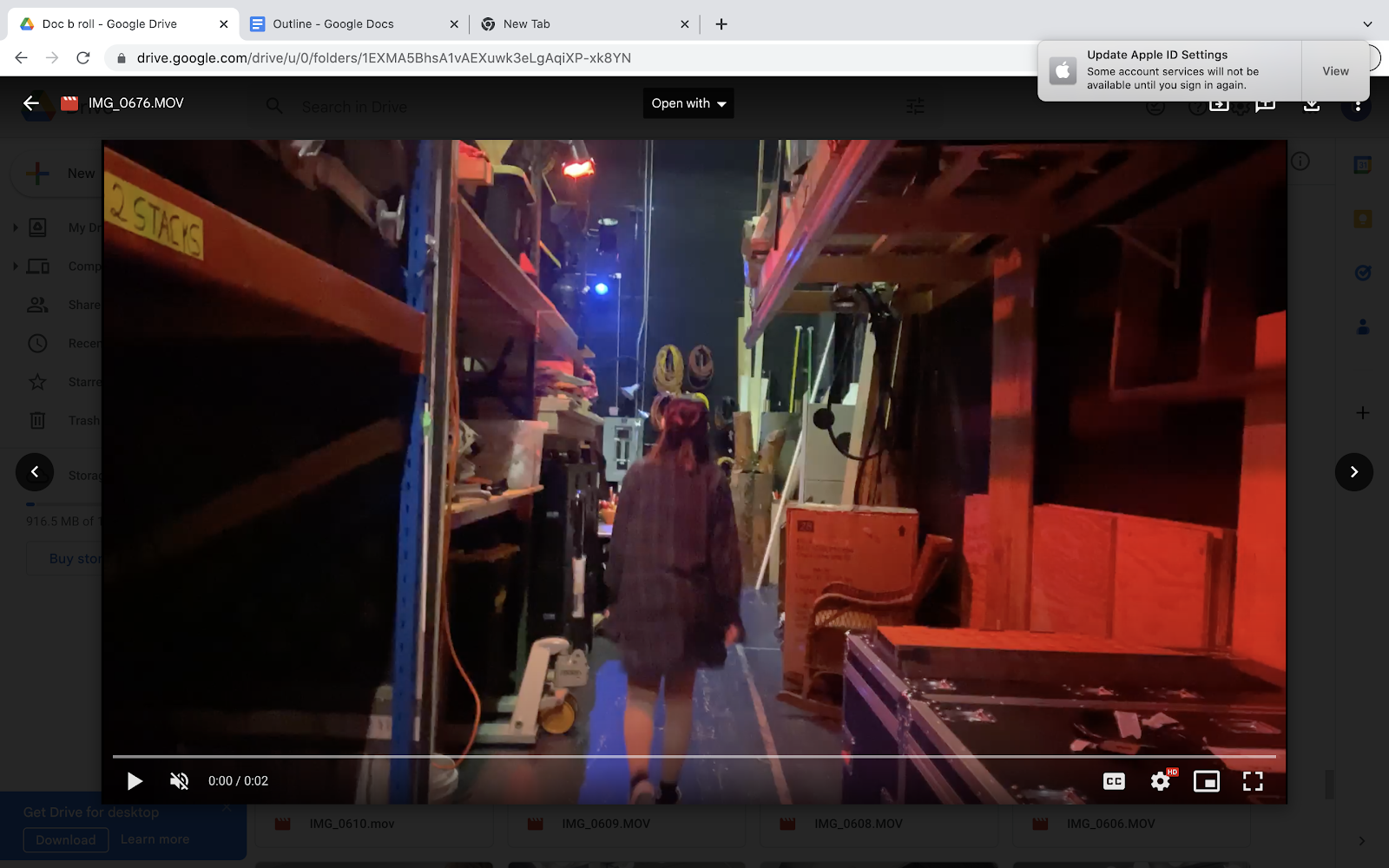Go back in browser history
This screenshot has width=1389, height=868.
point(22,57)
